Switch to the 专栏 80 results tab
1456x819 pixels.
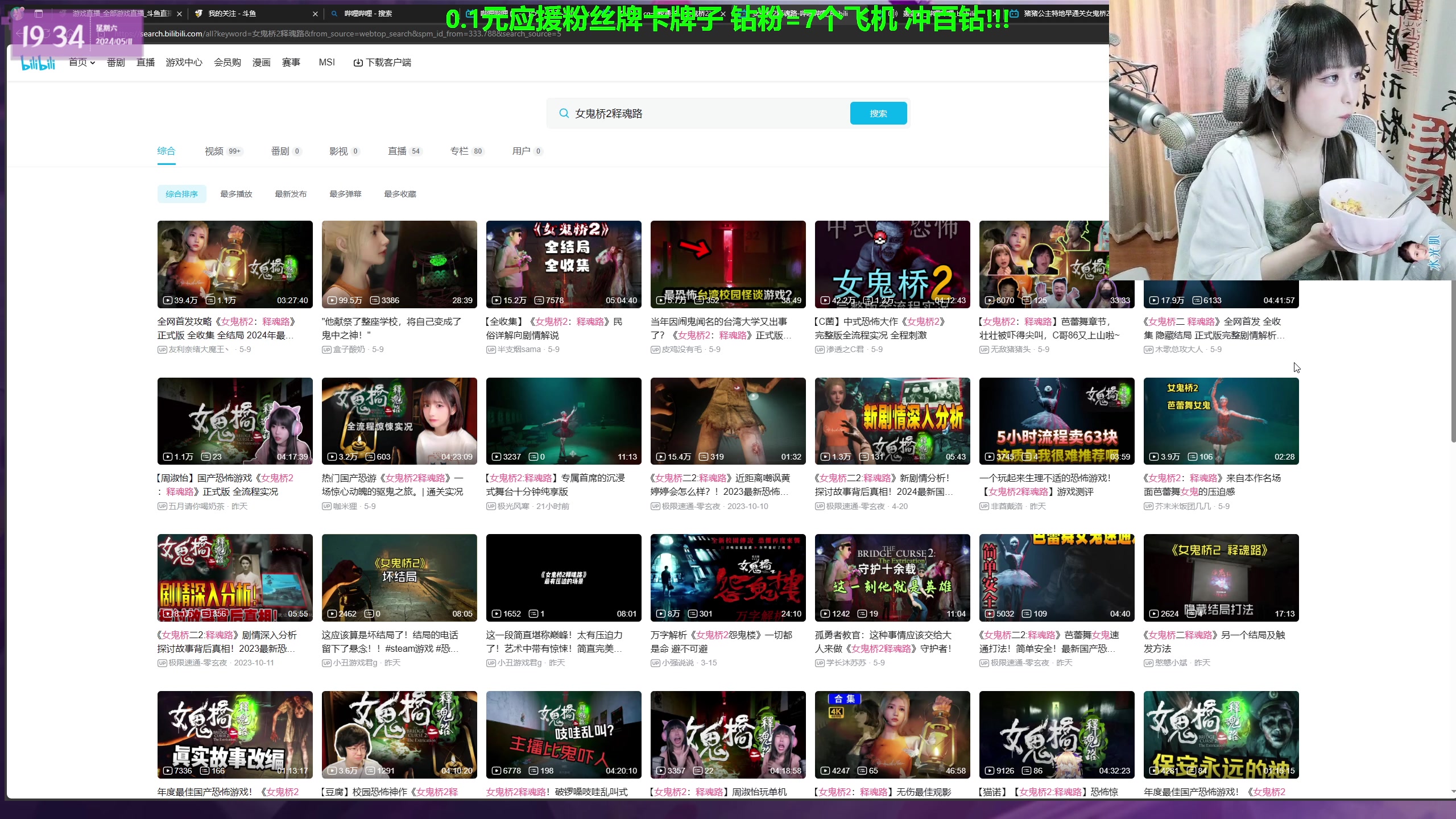(x=466, y=151)
